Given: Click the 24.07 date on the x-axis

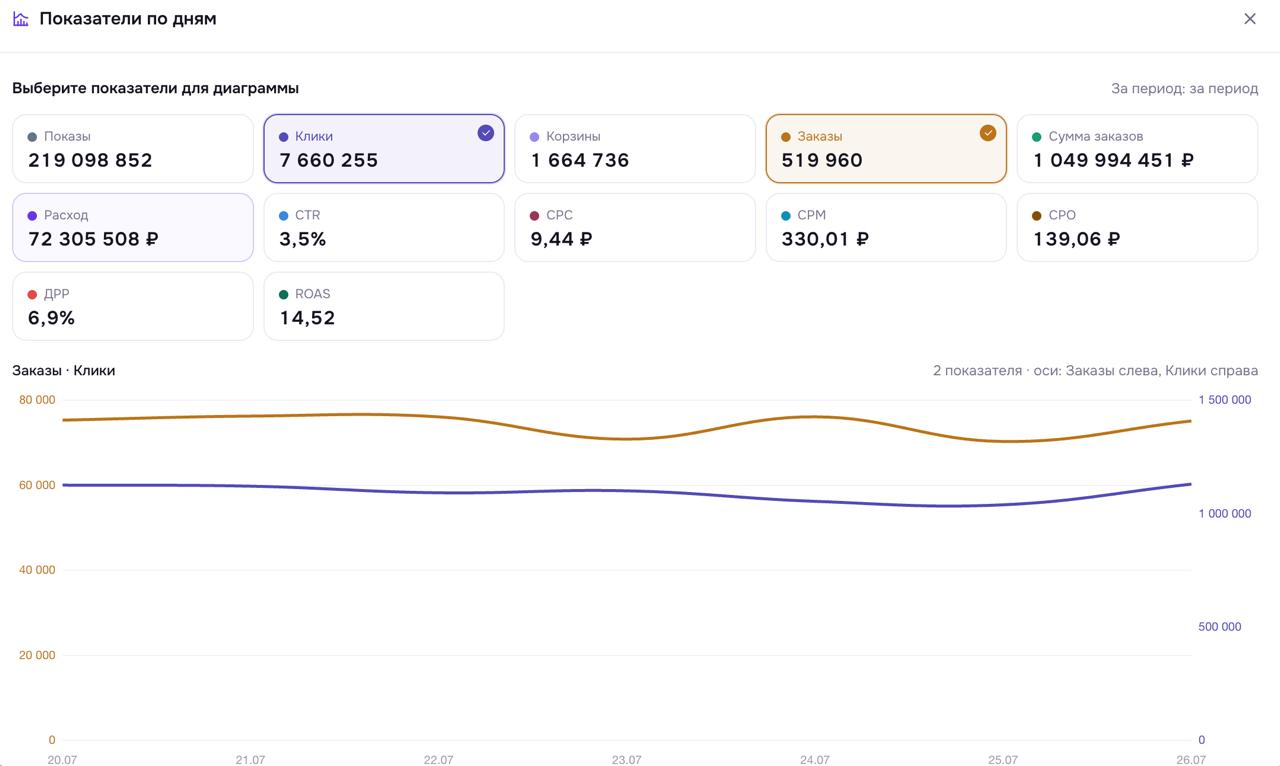Looking at the screenshot, I should [x=815, y=760].
